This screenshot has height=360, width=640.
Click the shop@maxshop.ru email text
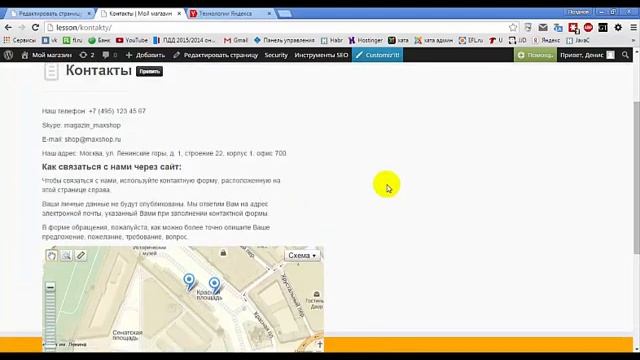[x=93, y=139]
